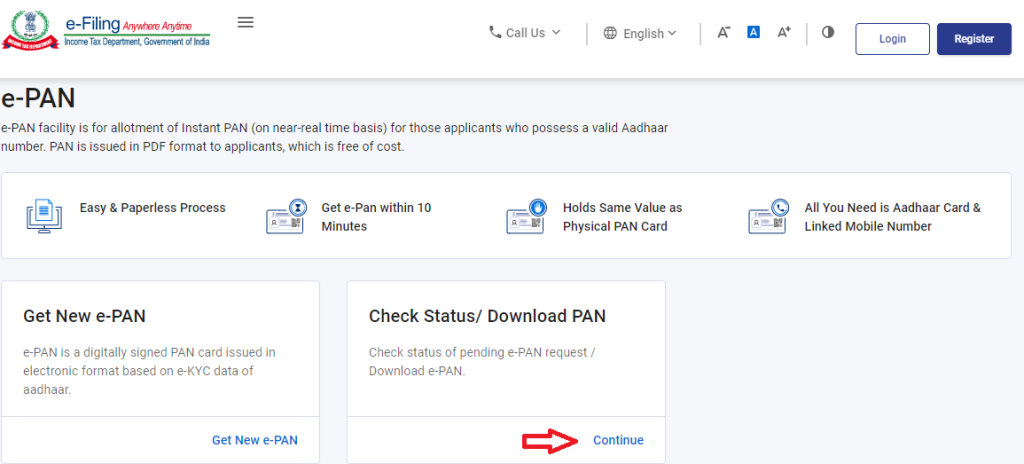Decrease font size with A- icon
Screen dimensions: 1024x464
click(724, 32)
